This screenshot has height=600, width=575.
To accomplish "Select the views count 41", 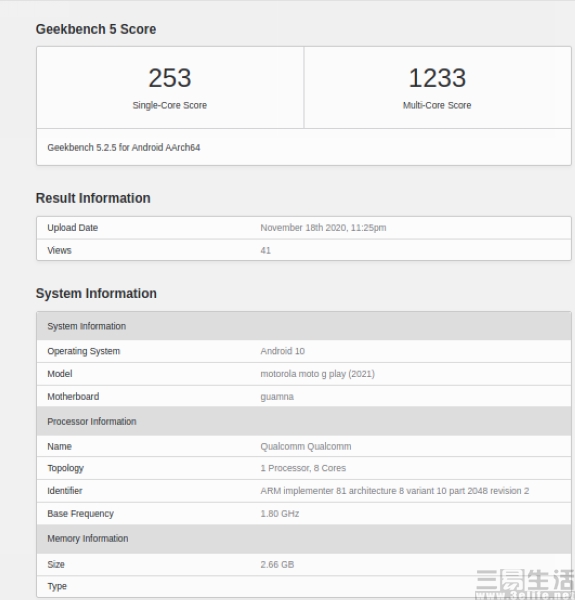I will (266, 250).
